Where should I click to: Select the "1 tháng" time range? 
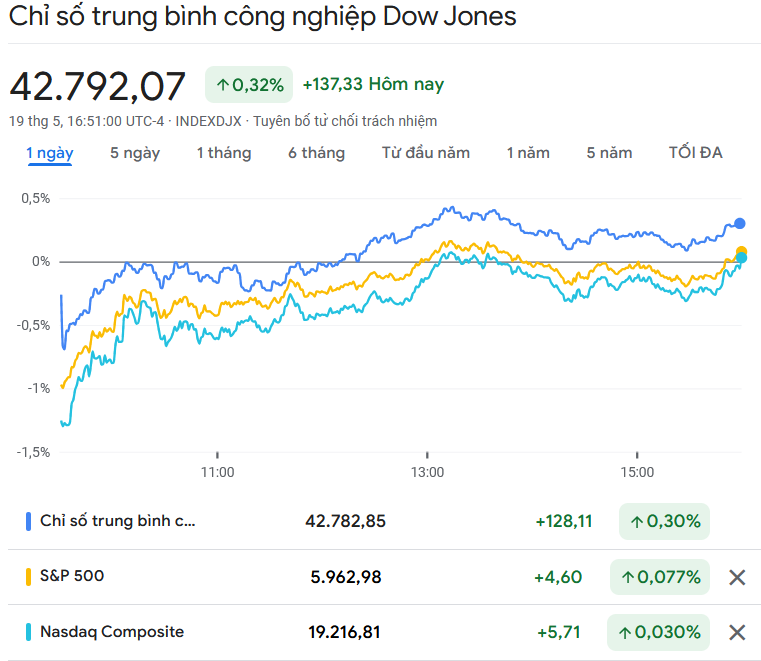(x=224, y=153)
